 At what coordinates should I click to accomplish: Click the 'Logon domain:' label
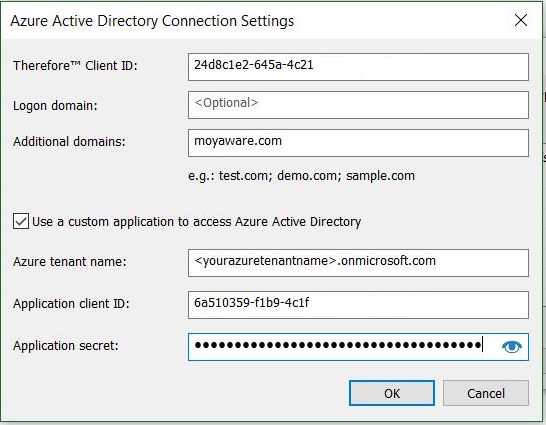[55, 105]
